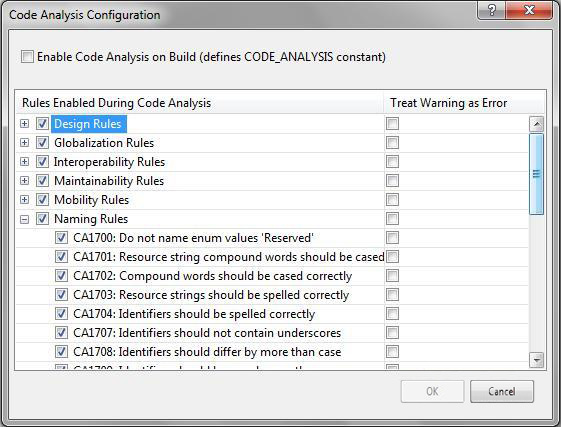
Task: Click the Rules Enabled During Code Analysis header
Action: 200,103
